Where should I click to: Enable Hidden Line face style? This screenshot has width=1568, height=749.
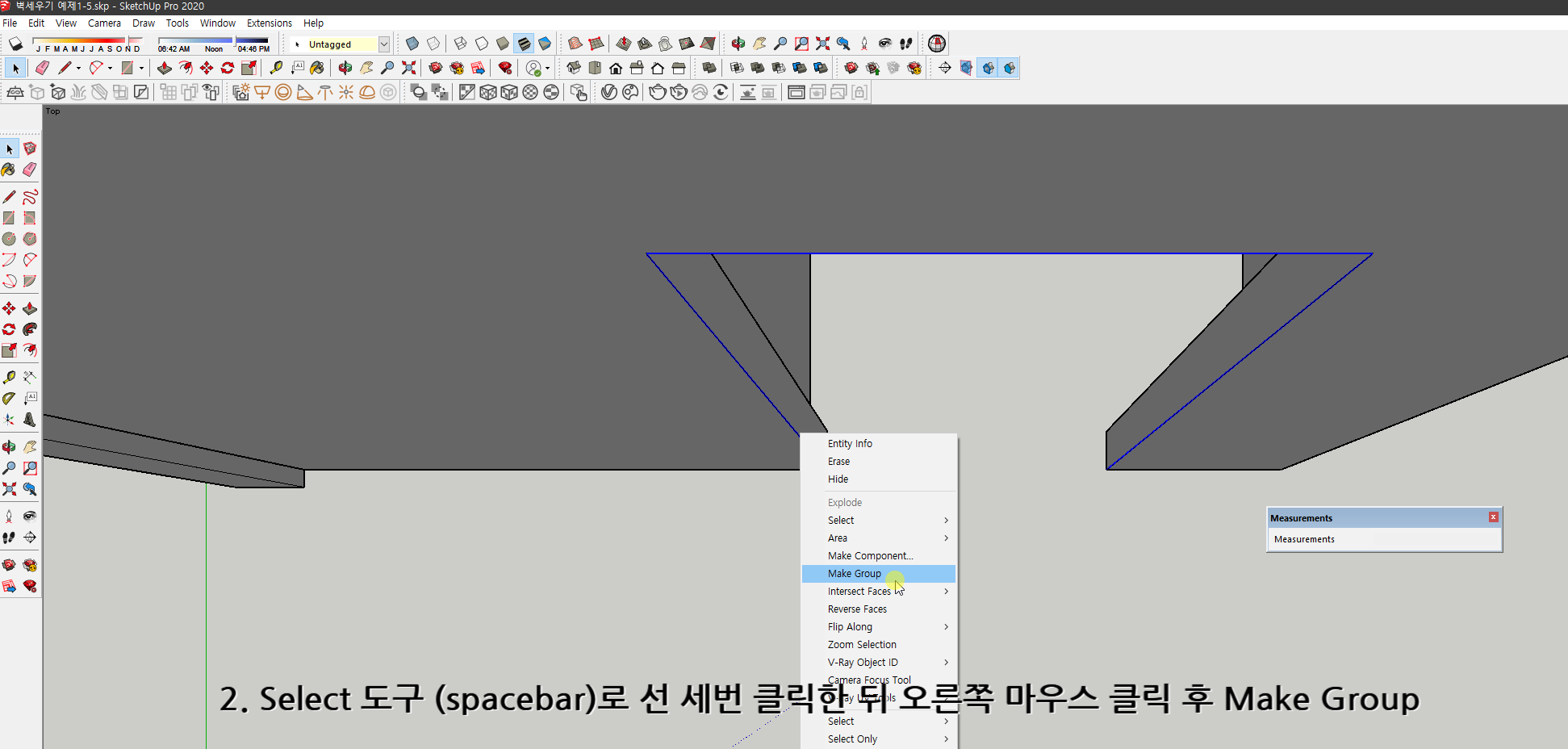[482, 44]
